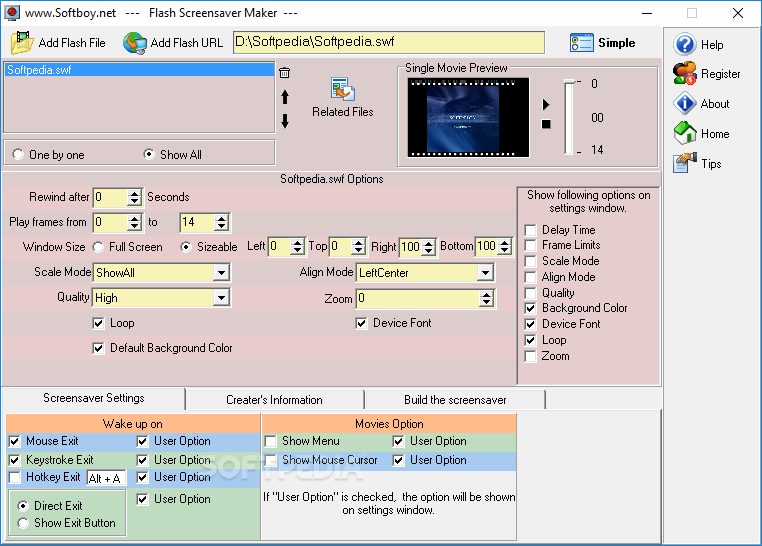Open Tips
Image resolution: width=762 pixels, height=546 pixels.
(697, 164)
